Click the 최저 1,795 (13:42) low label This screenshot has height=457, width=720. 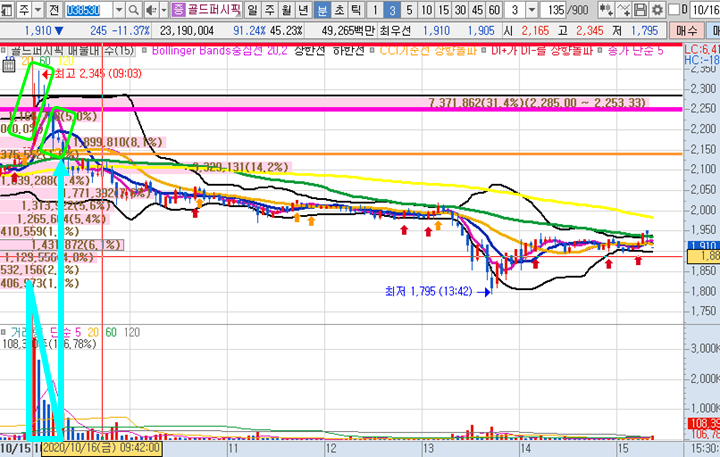pos(428,291)
